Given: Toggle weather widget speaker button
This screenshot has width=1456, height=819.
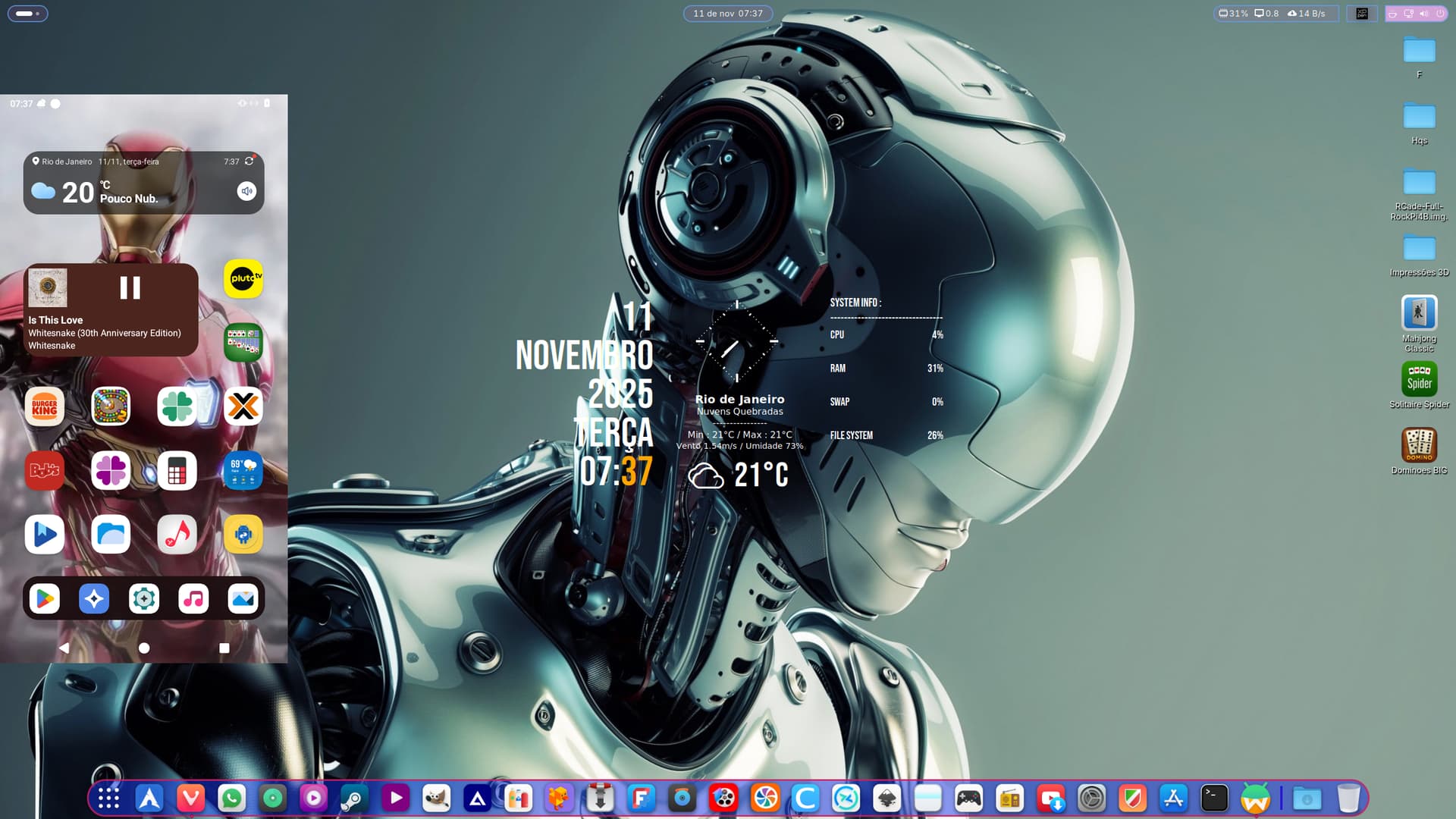Looking at the screenshot, I should click(246, 191).
